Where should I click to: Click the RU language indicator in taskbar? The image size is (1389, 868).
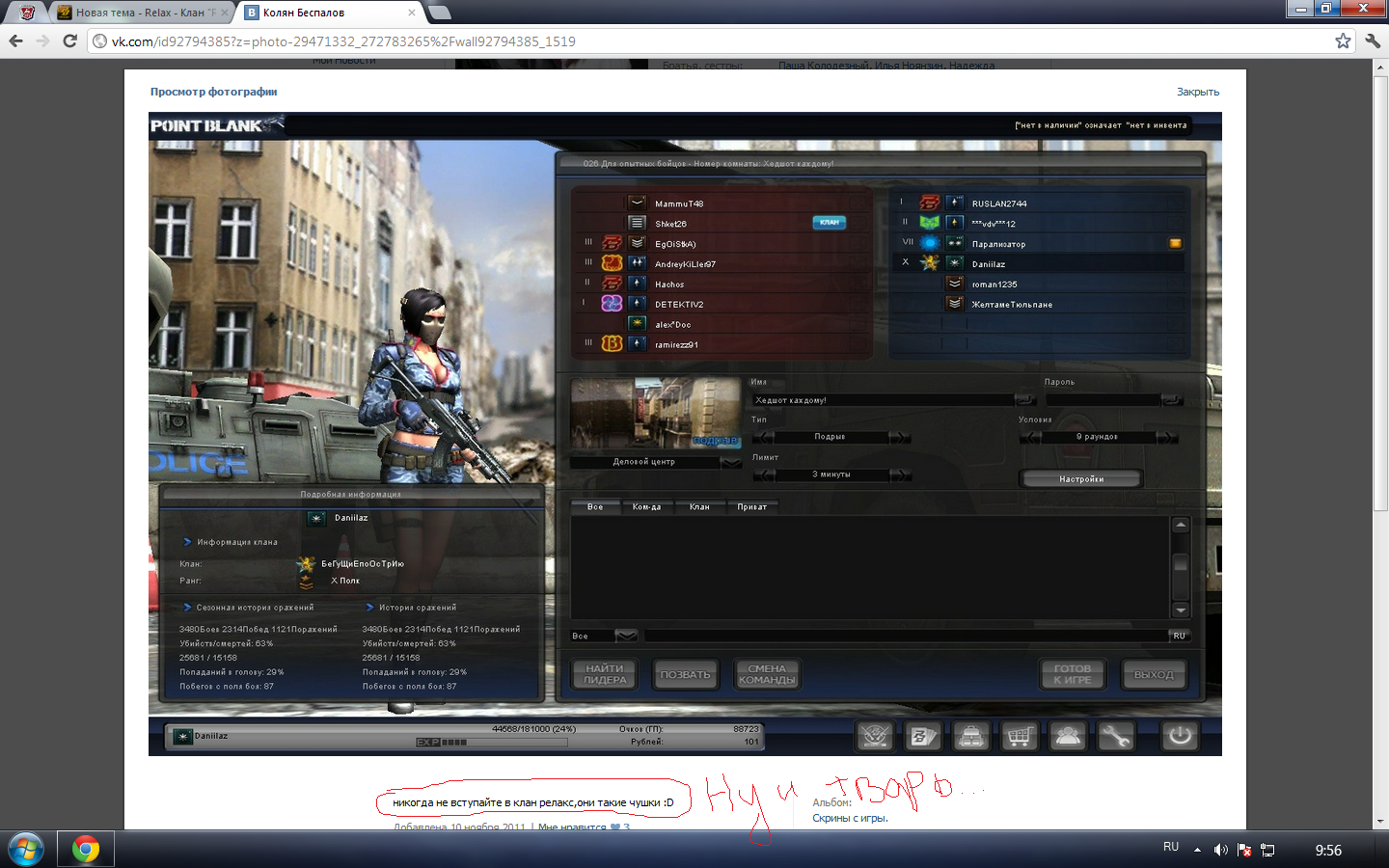tap(1171, 847)
